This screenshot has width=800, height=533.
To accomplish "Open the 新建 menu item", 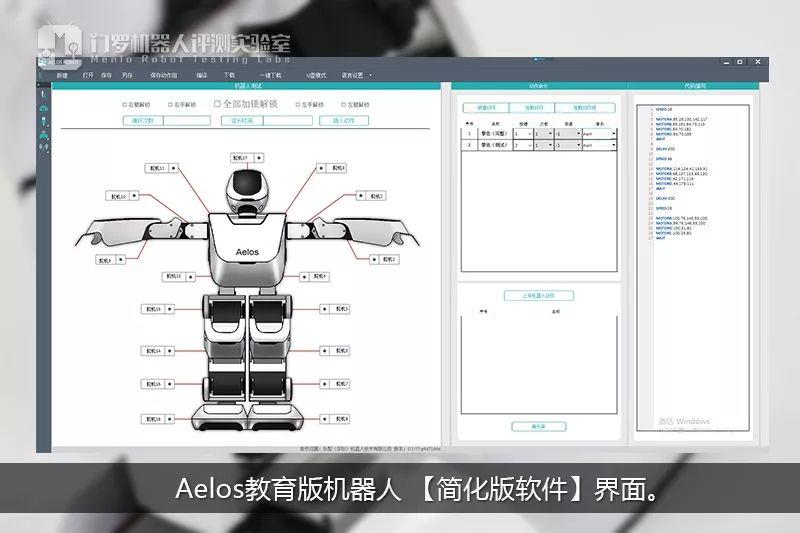I will coord(62,75).
